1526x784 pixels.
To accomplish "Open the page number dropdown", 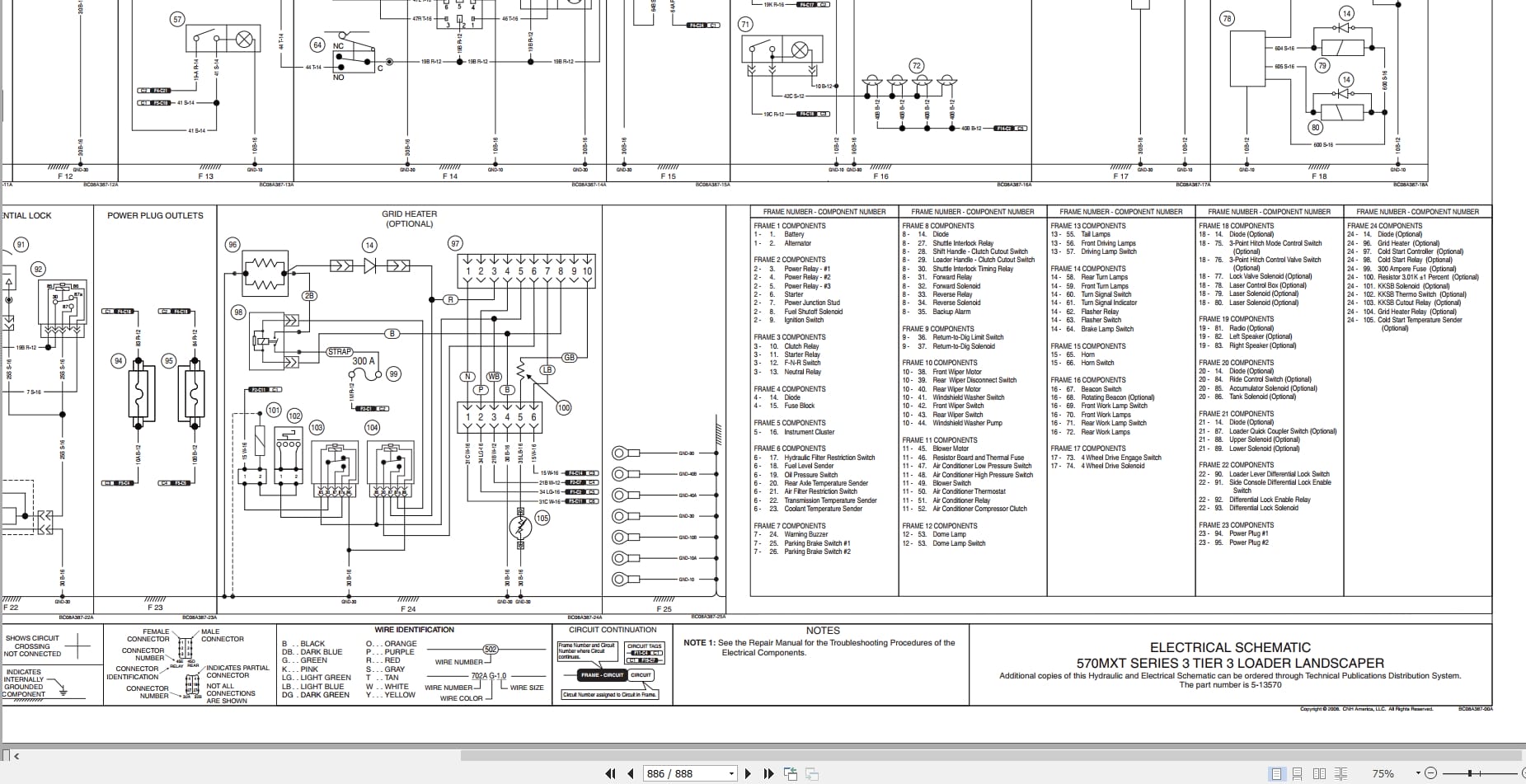I will 730,773.
